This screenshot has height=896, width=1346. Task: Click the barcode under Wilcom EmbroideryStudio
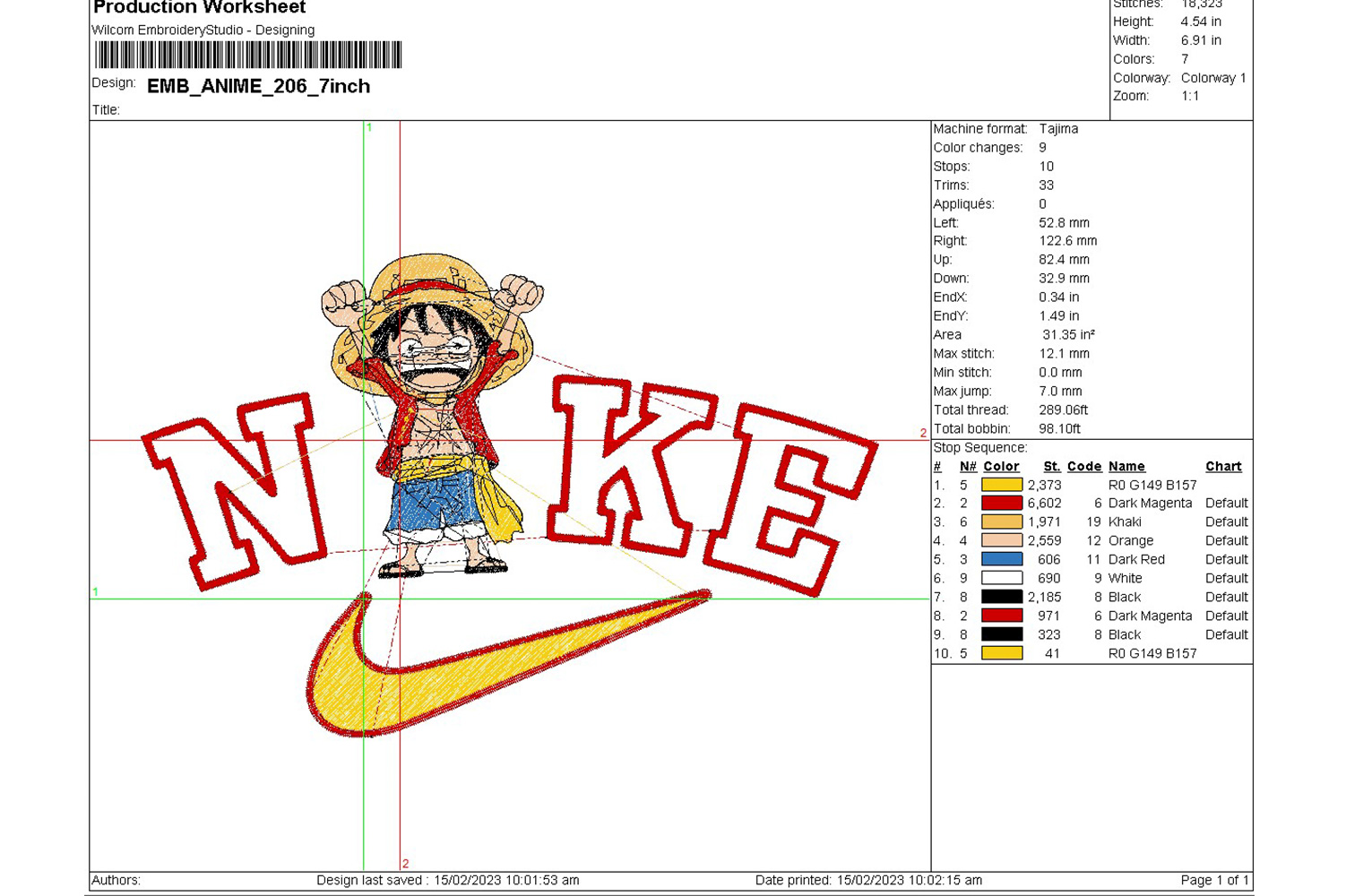[248, 56]
